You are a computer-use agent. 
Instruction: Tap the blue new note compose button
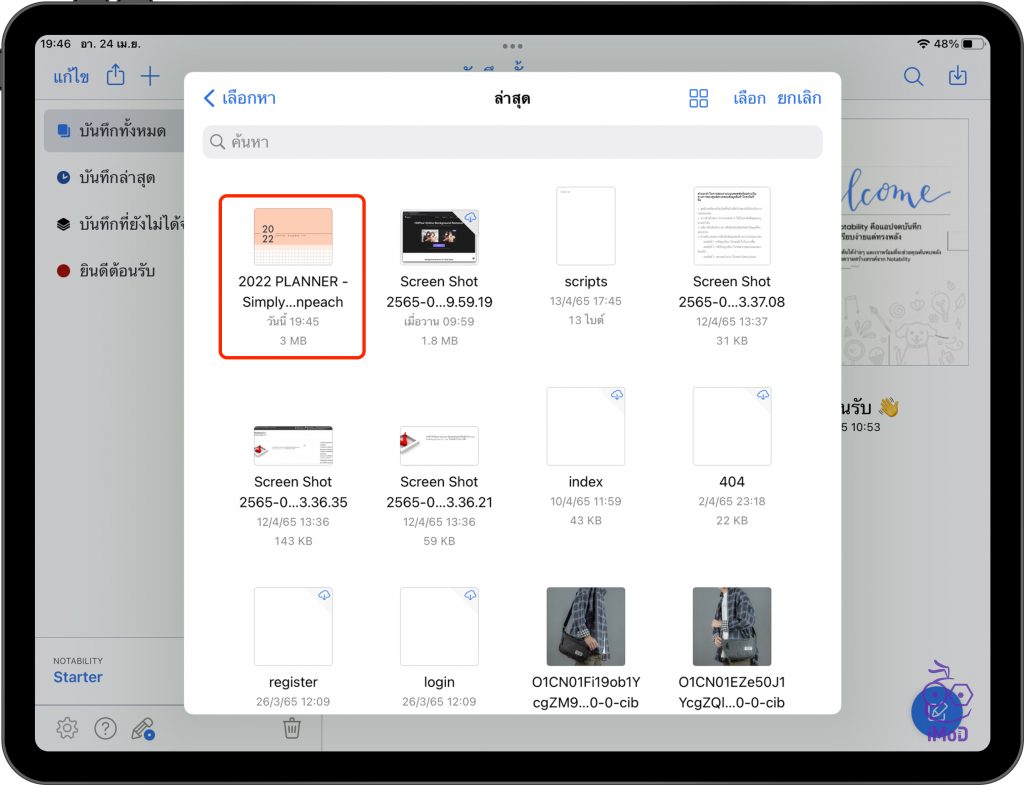coord(937,712)
